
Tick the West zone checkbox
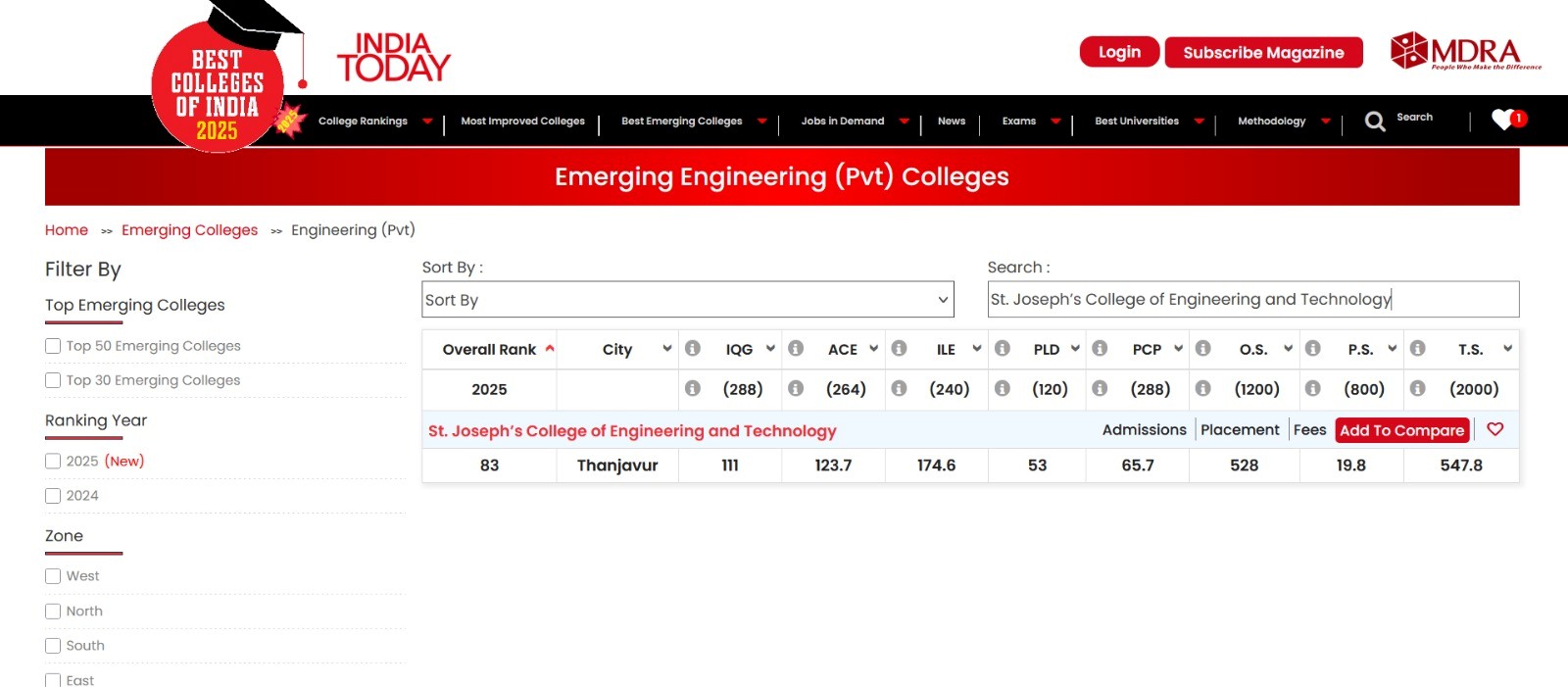53,576
